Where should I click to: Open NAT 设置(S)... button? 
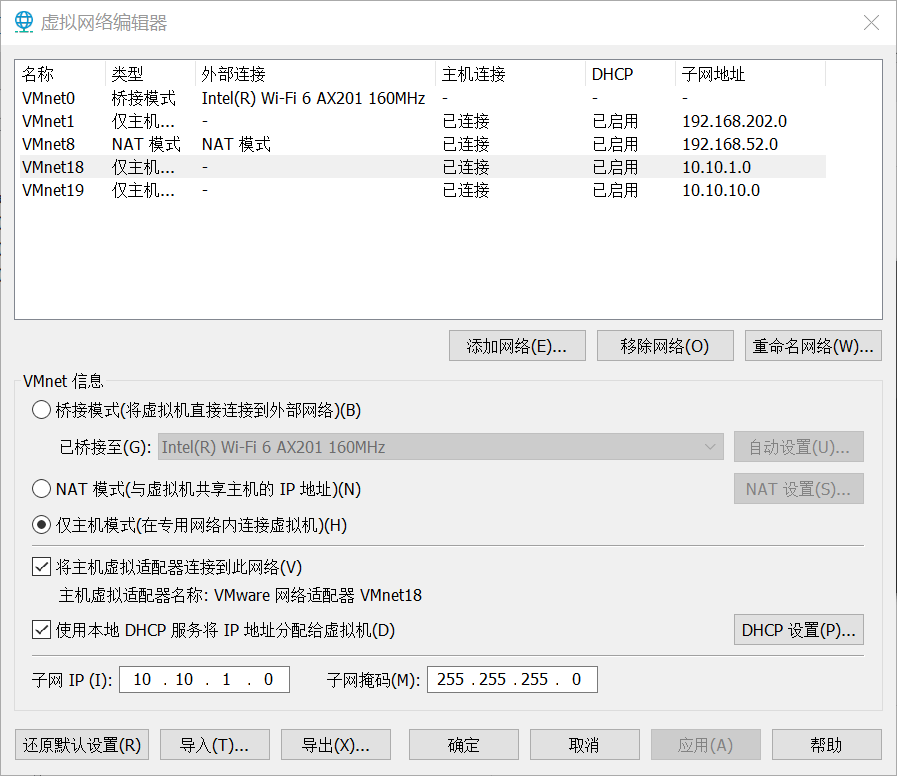[799, 489]
